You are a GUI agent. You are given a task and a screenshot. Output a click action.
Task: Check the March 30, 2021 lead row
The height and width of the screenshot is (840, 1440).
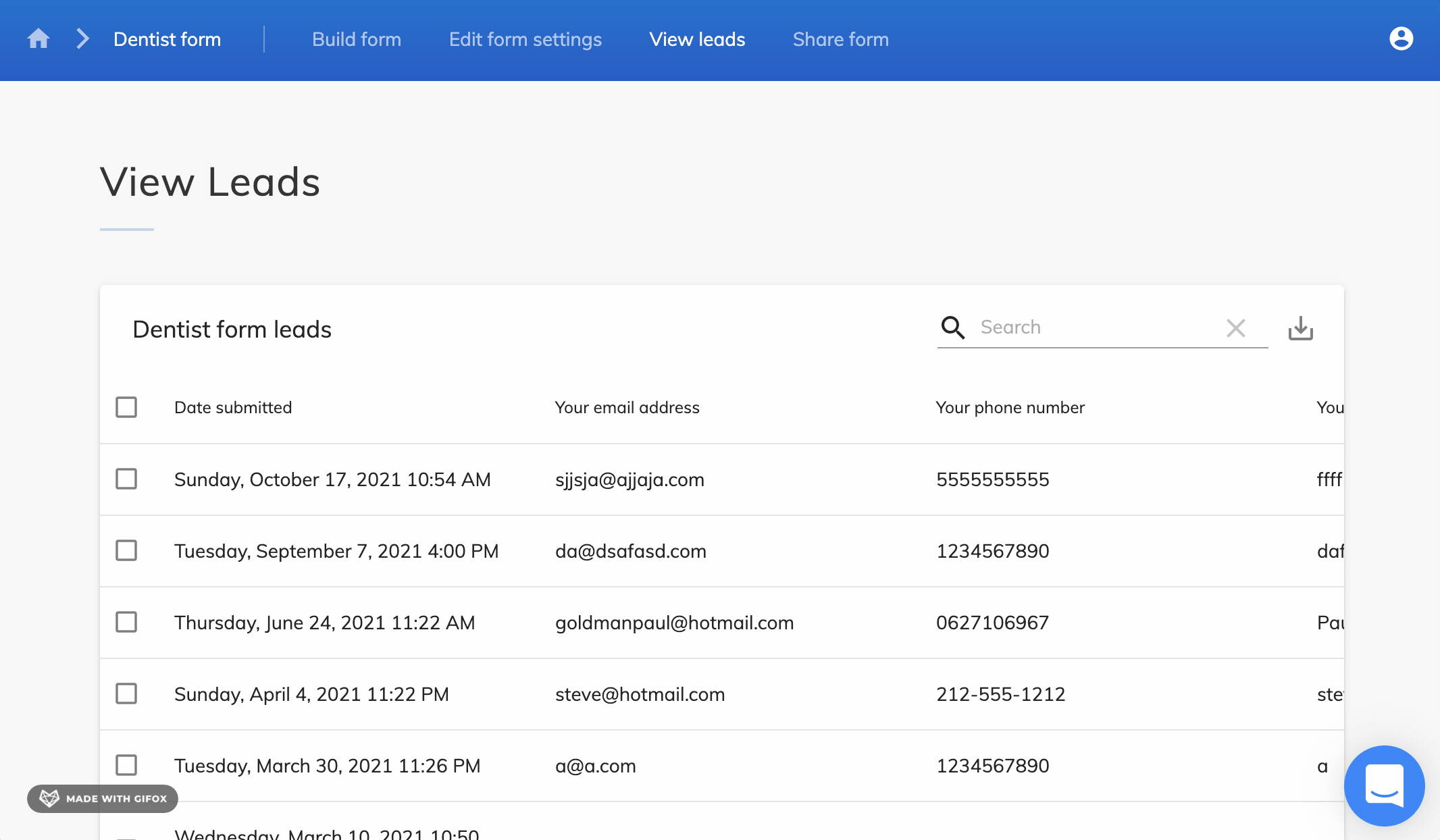click(x=126, y=765)
